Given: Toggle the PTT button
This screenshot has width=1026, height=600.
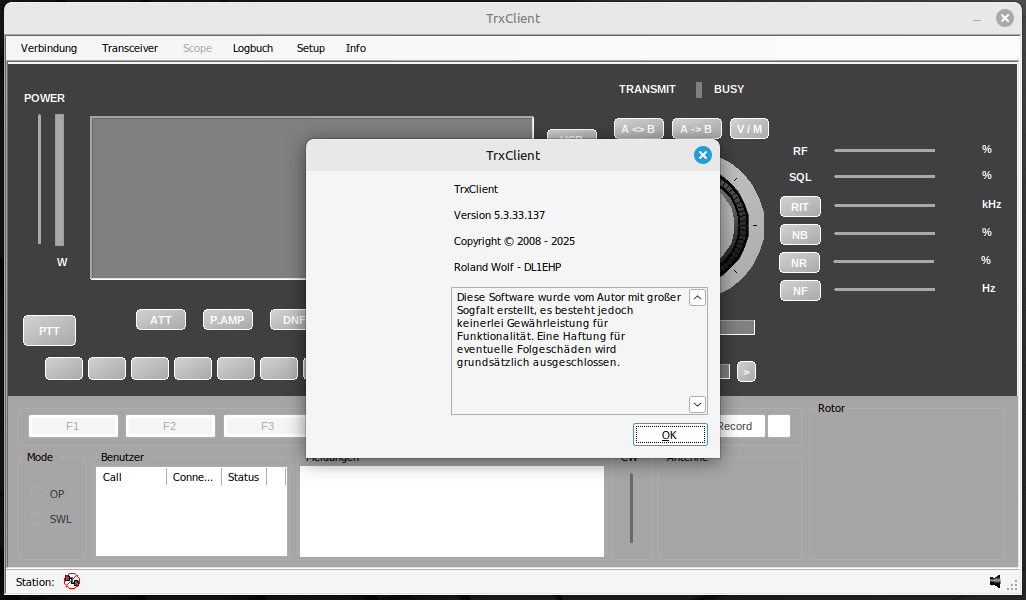Looking at the screenshot, I should 49,330.
